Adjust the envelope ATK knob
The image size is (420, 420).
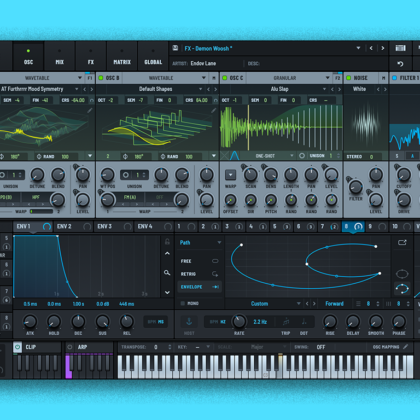pos(30,321)
